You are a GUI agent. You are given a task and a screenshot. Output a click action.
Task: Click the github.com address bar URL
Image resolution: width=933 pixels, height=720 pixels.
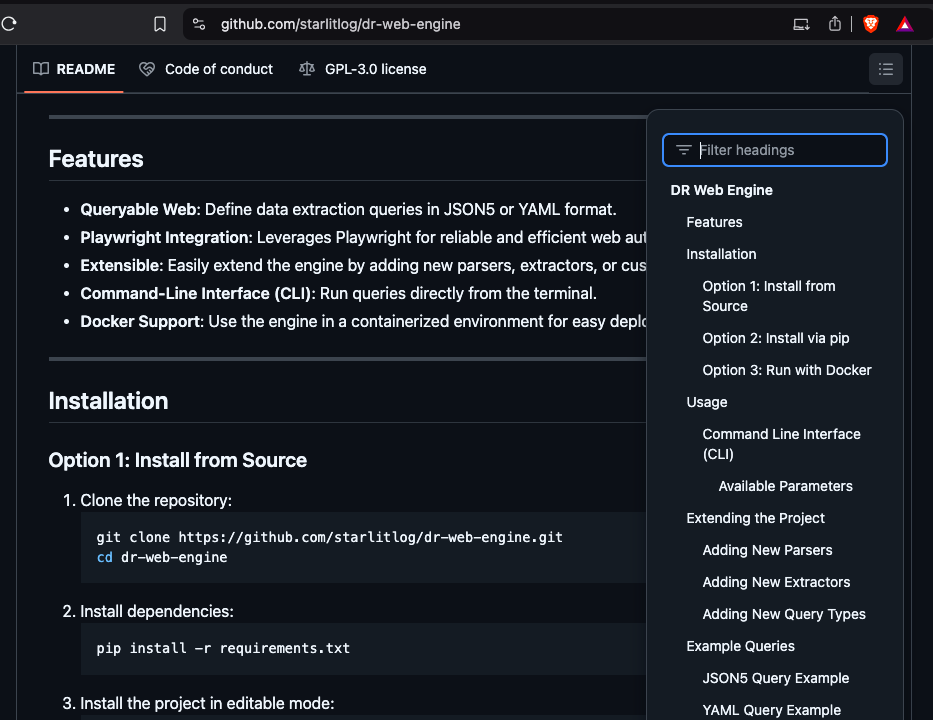(340, 24)
